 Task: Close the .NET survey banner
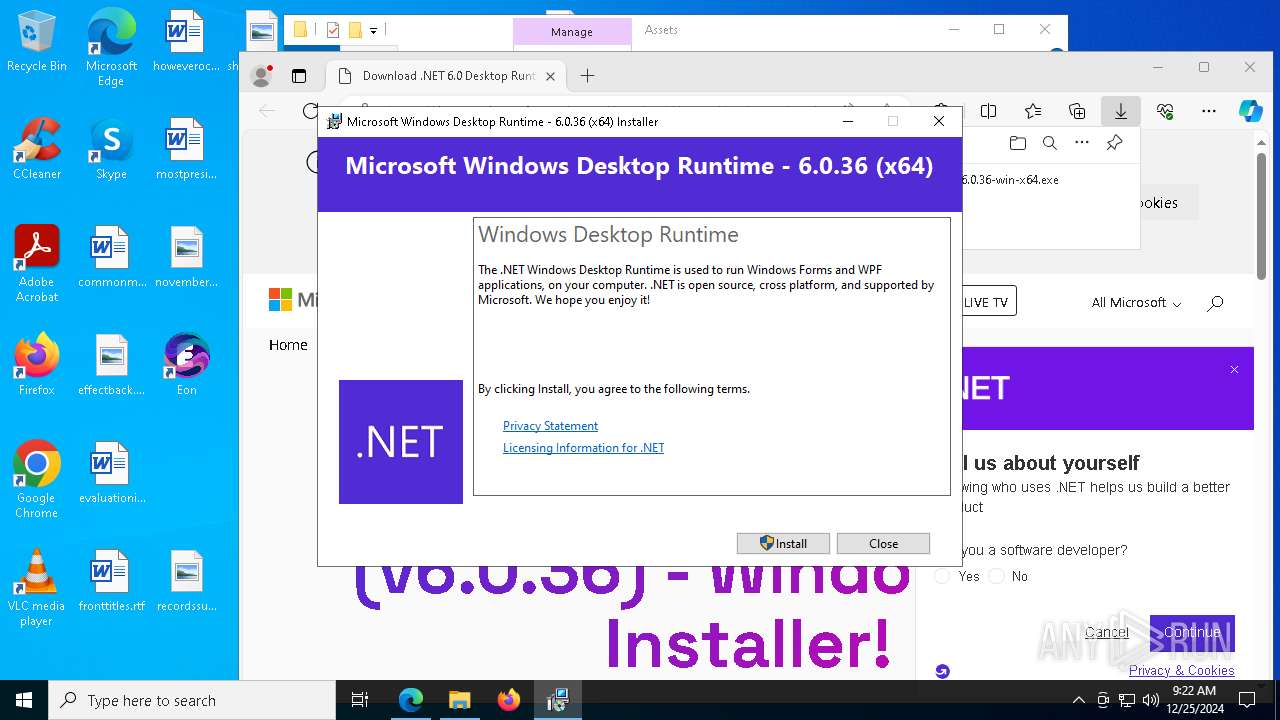point(1234,370)
